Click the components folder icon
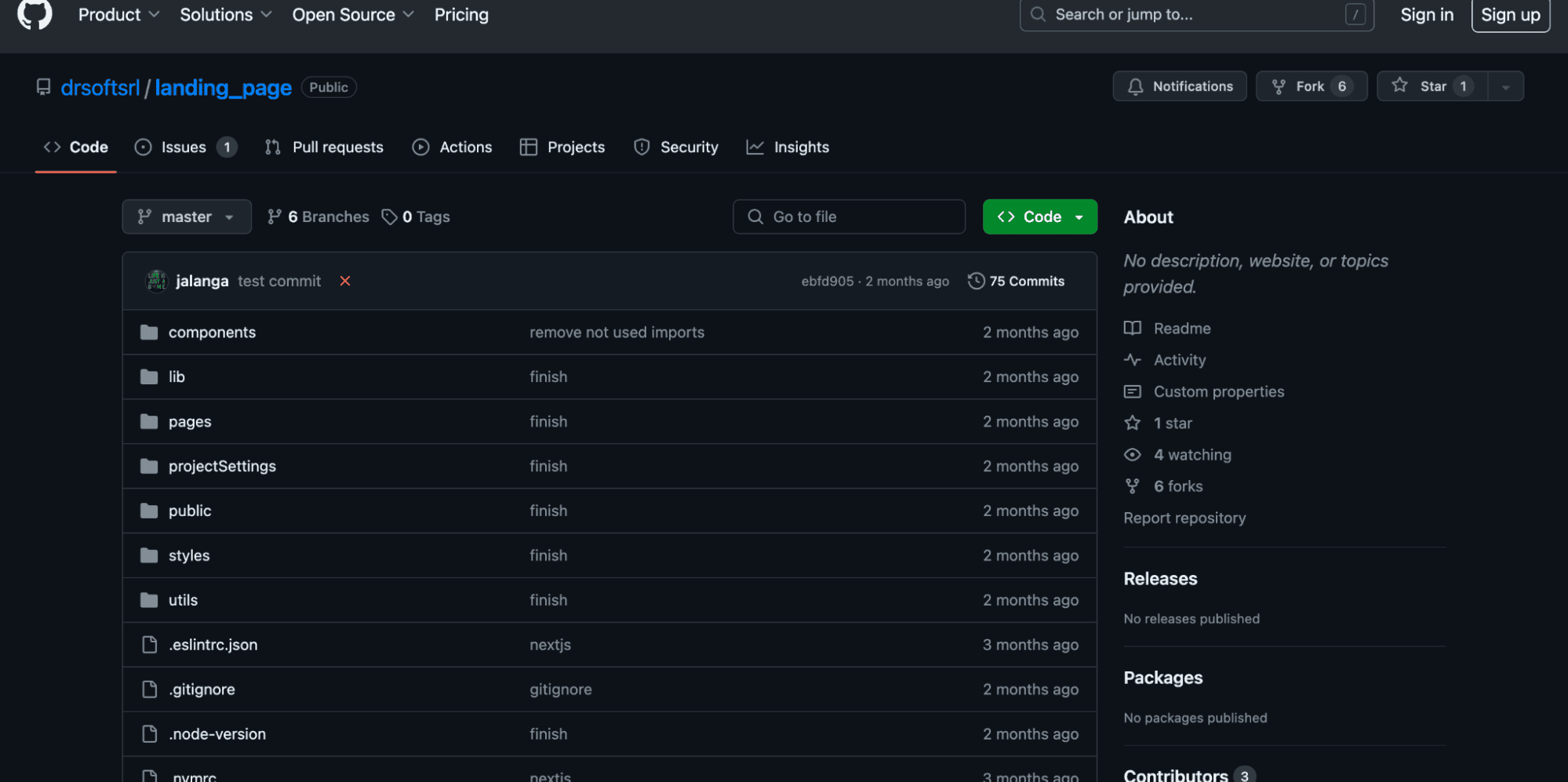 coord(149,333)
